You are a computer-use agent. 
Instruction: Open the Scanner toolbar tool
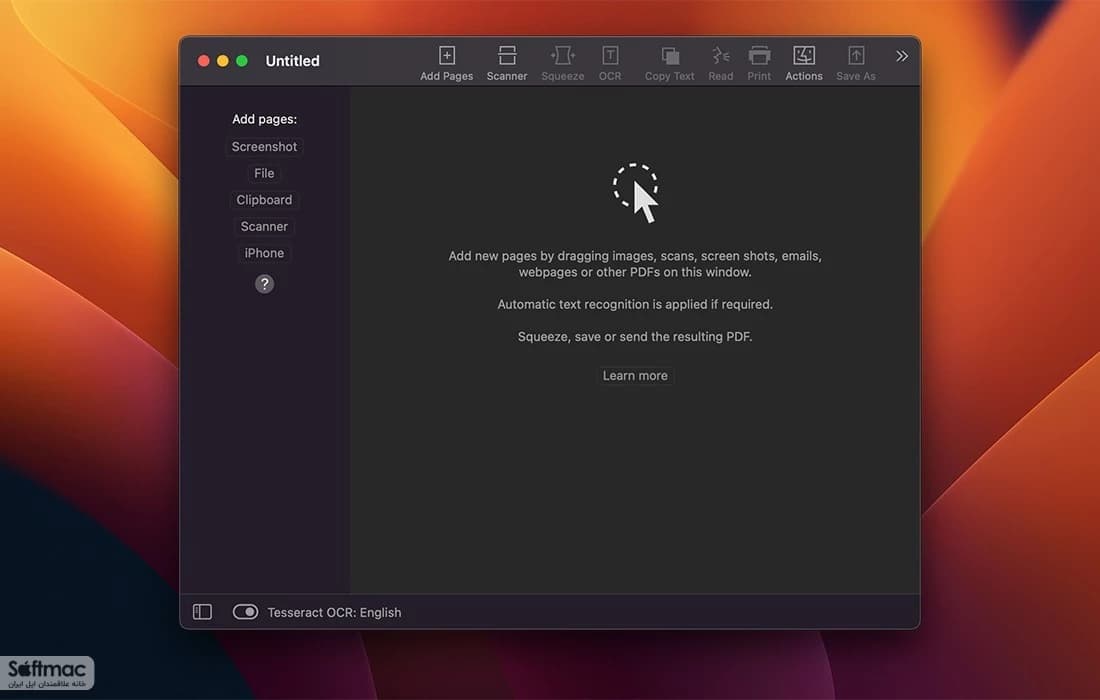(507, 63)
